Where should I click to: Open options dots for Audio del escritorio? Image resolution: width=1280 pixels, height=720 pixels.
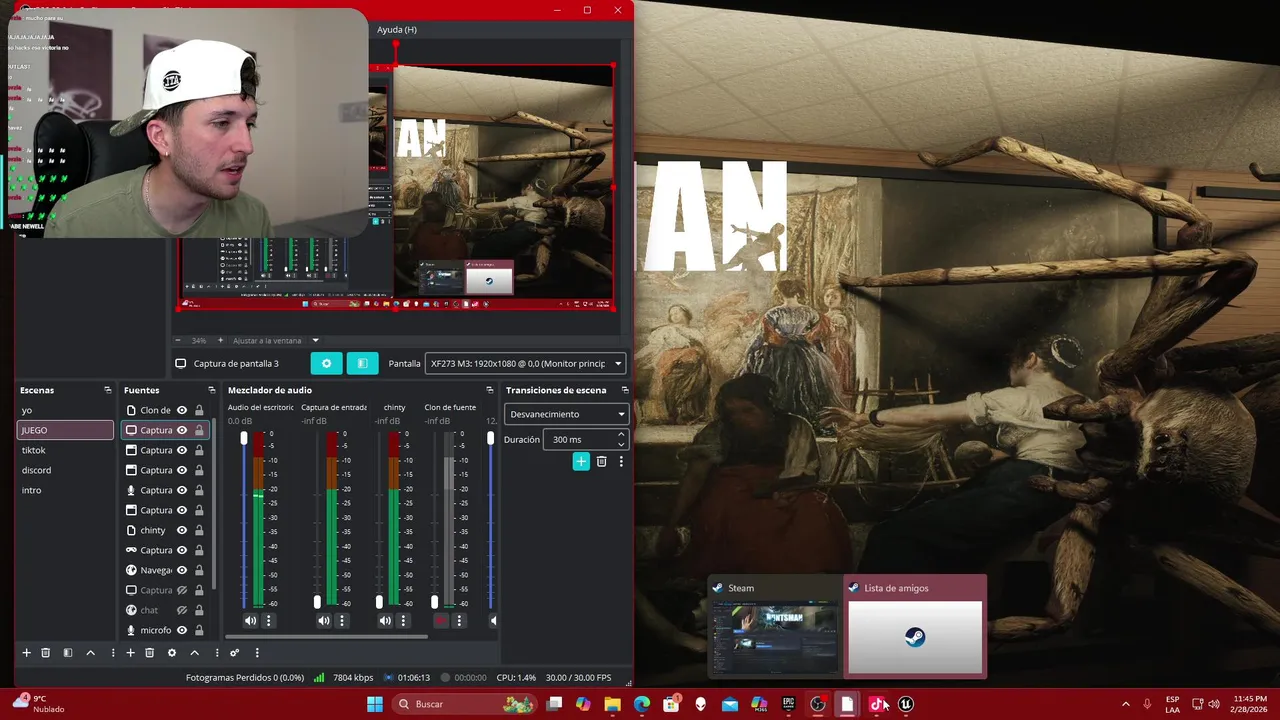point(268,621)
